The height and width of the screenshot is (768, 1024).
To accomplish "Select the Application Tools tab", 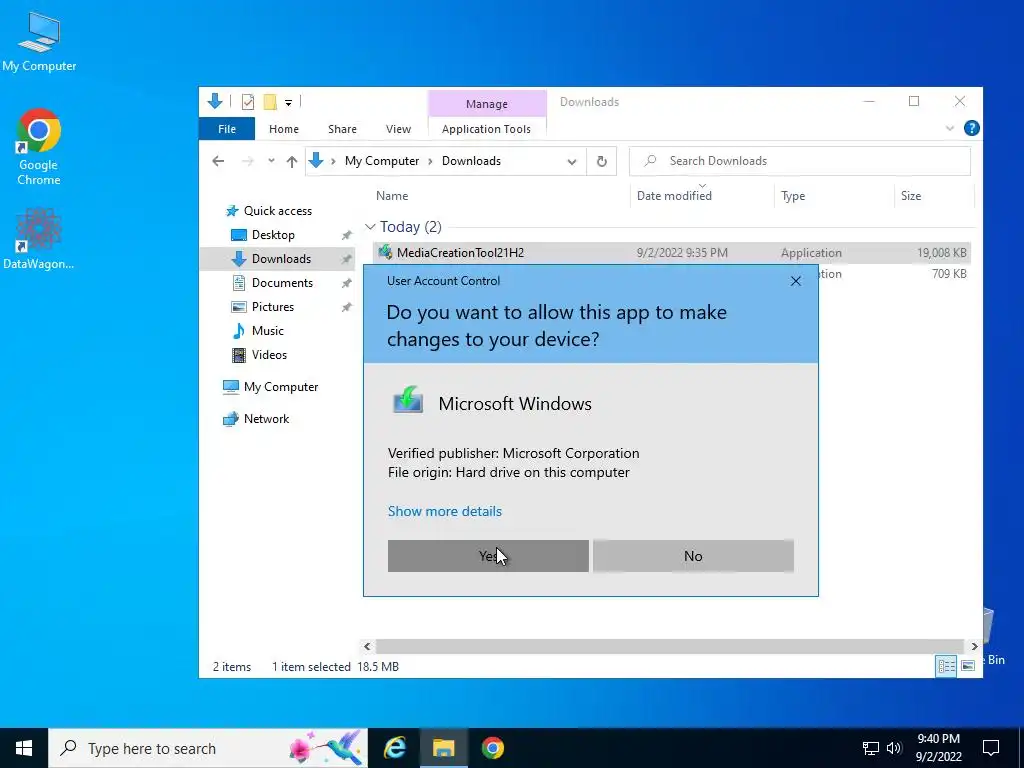I will (x=486, y=129).
